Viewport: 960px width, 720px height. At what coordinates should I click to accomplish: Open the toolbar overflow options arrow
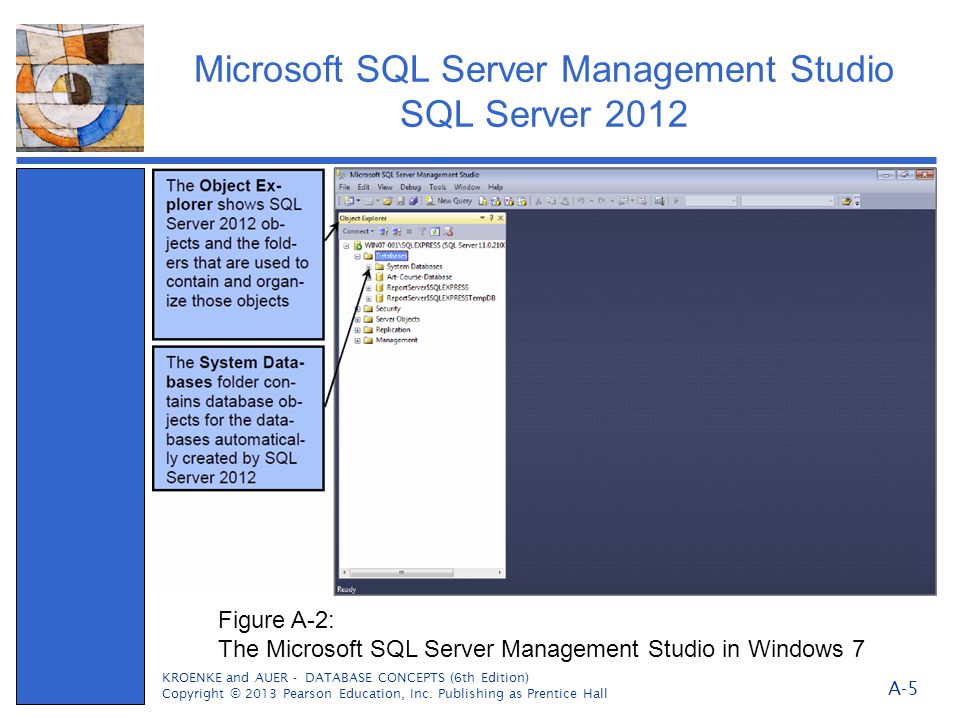857,201
